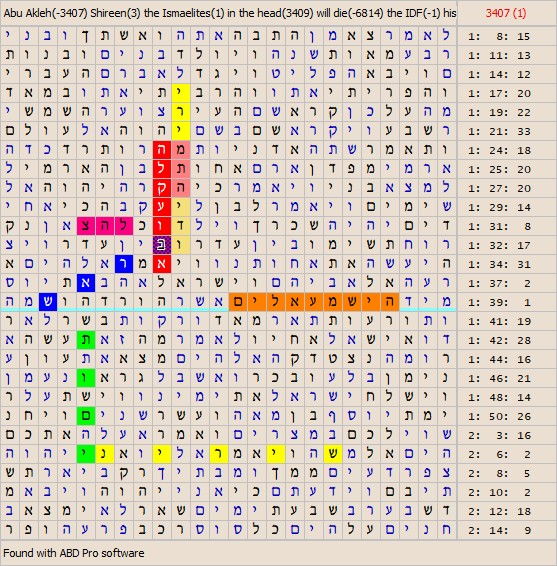Select verse reference 1: 27: 20
The width and height of the screenshot is (557, 566).
pyautogui.click(x=499, y=188)
